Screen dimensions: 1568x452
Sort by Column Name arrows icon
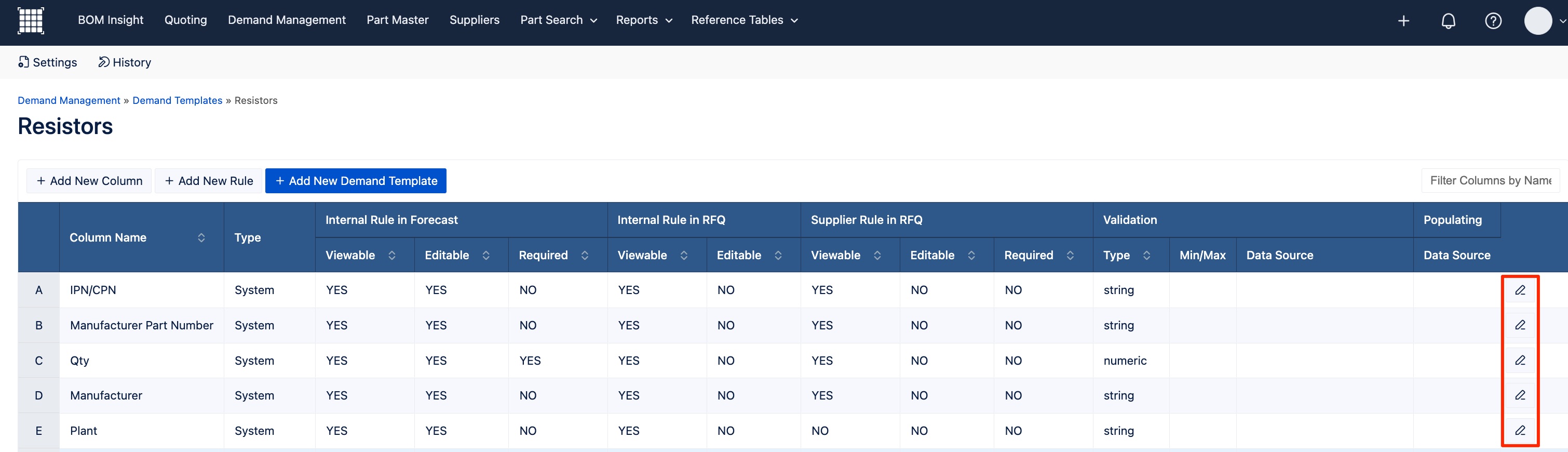point(201,237)
